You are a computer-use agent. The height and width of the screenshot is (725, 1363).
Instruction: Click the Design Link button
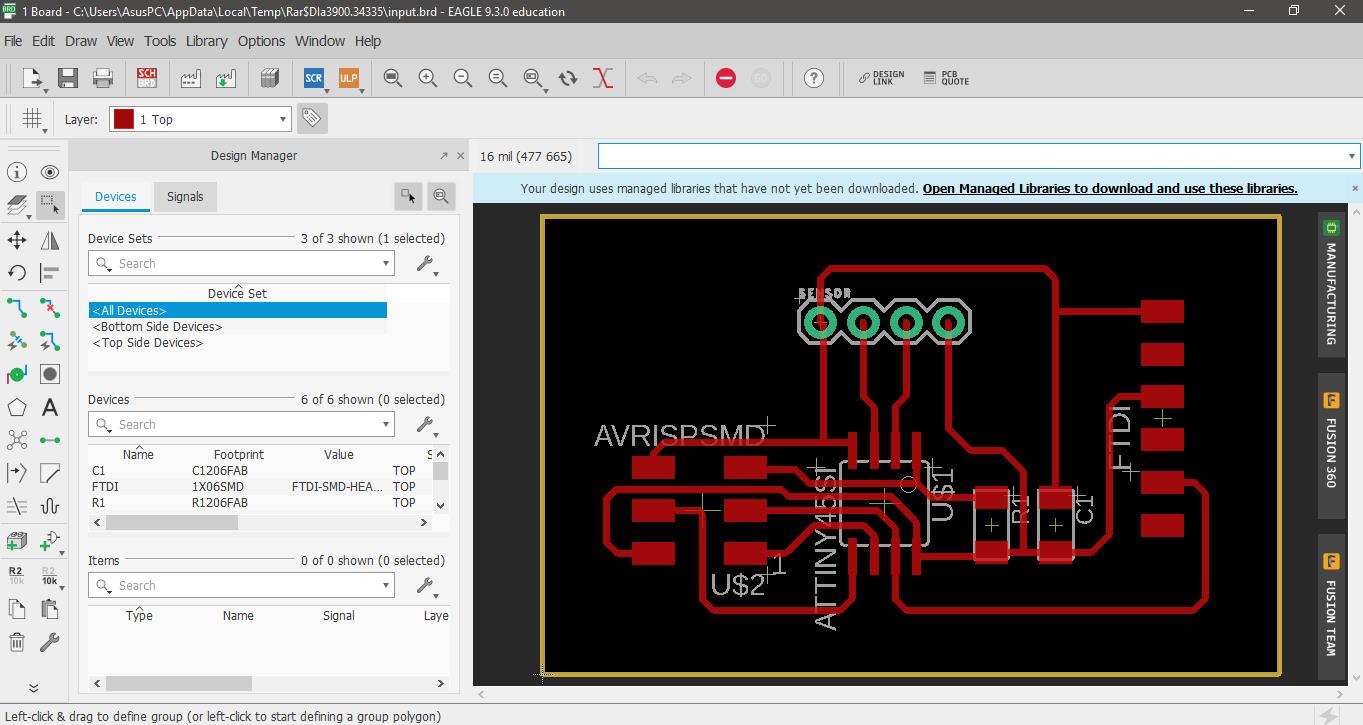[x=881, y=78]
